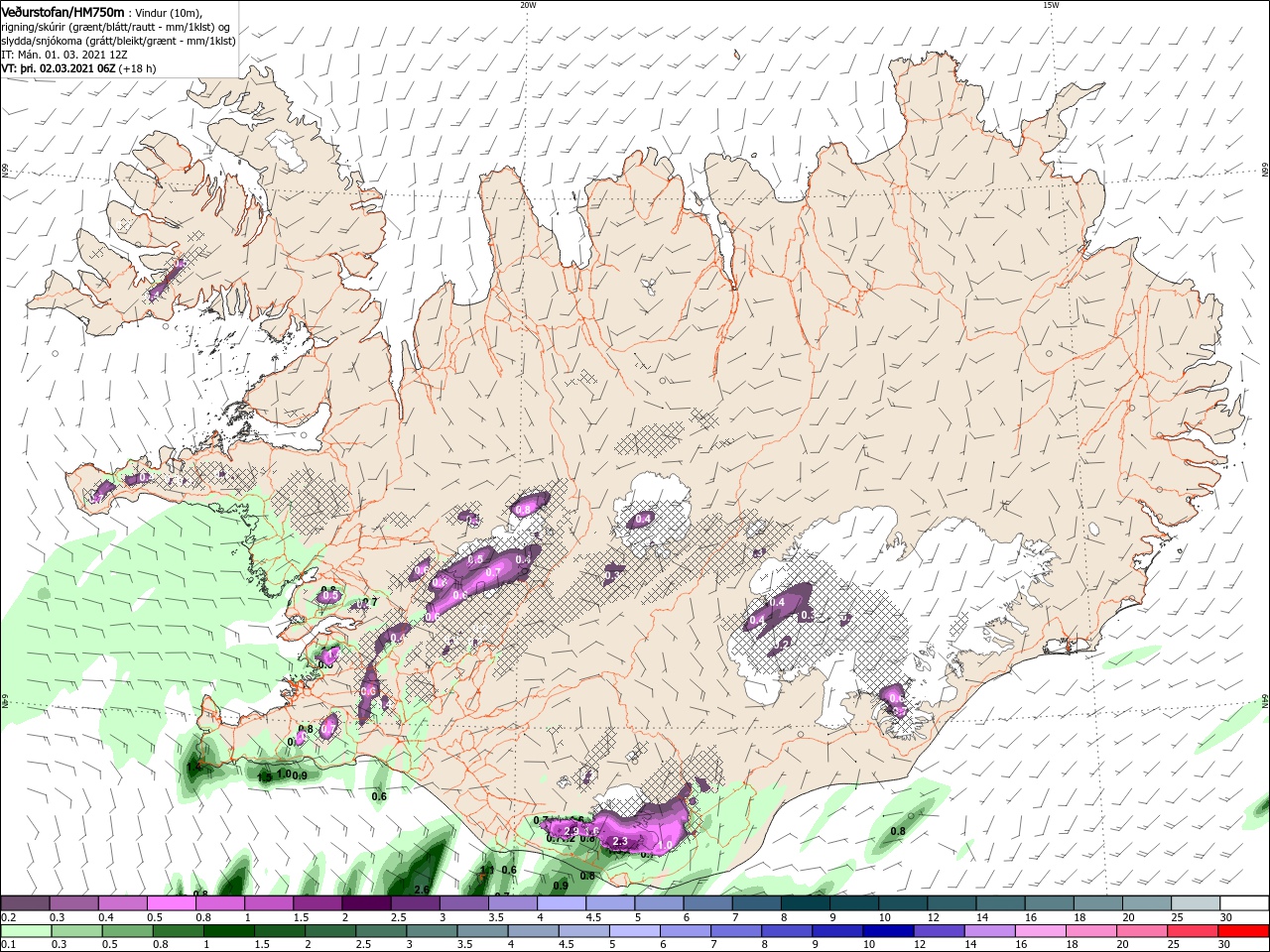Image resolution: width=1270 pixels, height=952 pixels.
Task: Select the bright red end swatch in the lower legend
Action: (x=1243, y=931)
